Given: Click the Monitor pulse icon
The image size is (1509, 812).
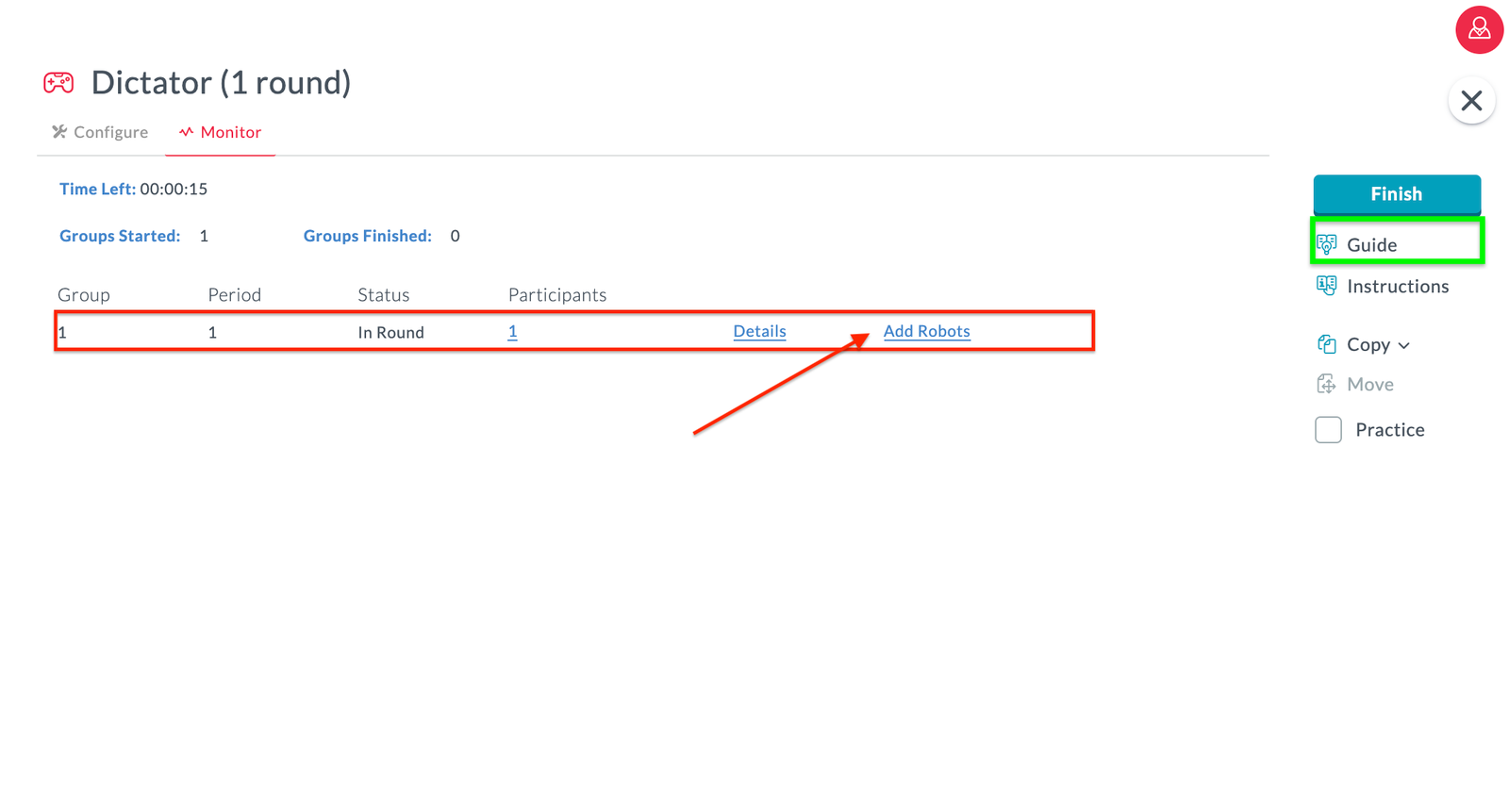Looking at the screenshot, I should point(186,132).
